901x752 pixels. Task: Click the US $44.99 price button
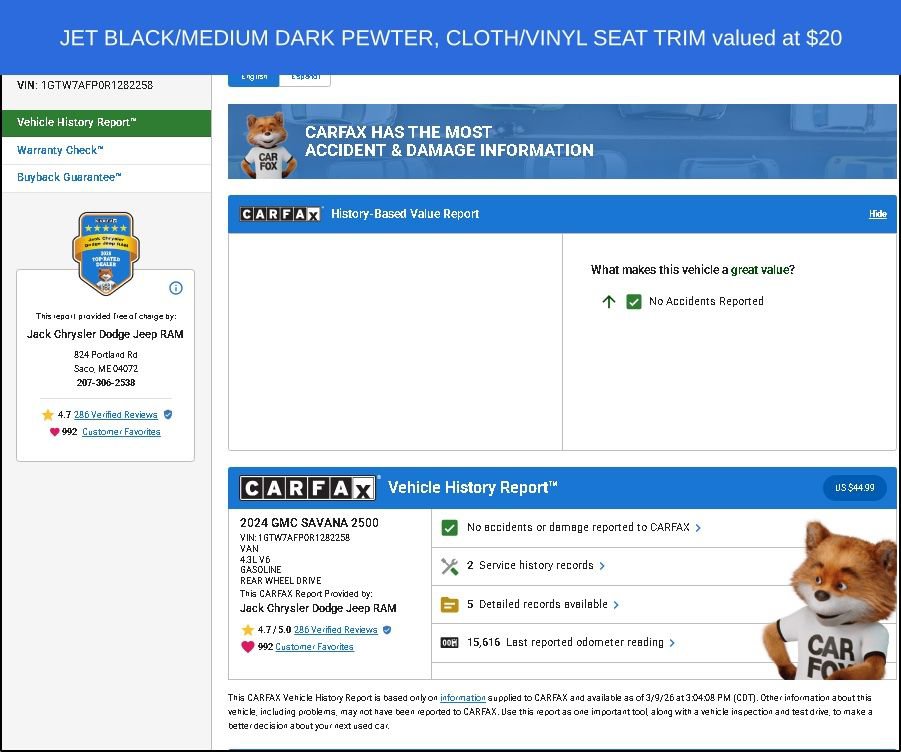[x=854, y=488]
